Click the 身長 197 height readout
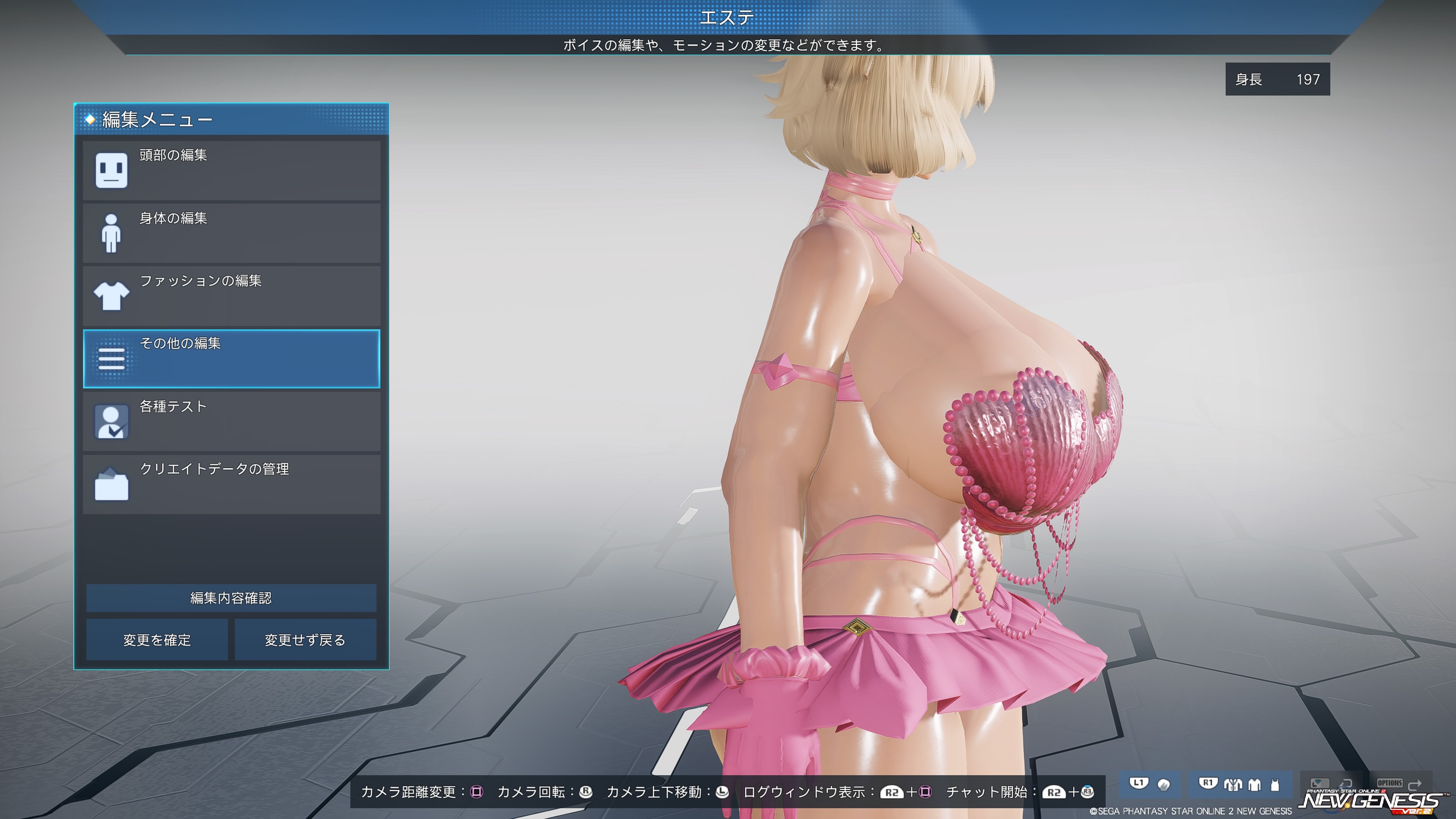Image resolution: width=1456 pixels, height=819 pixels. 1277,79
